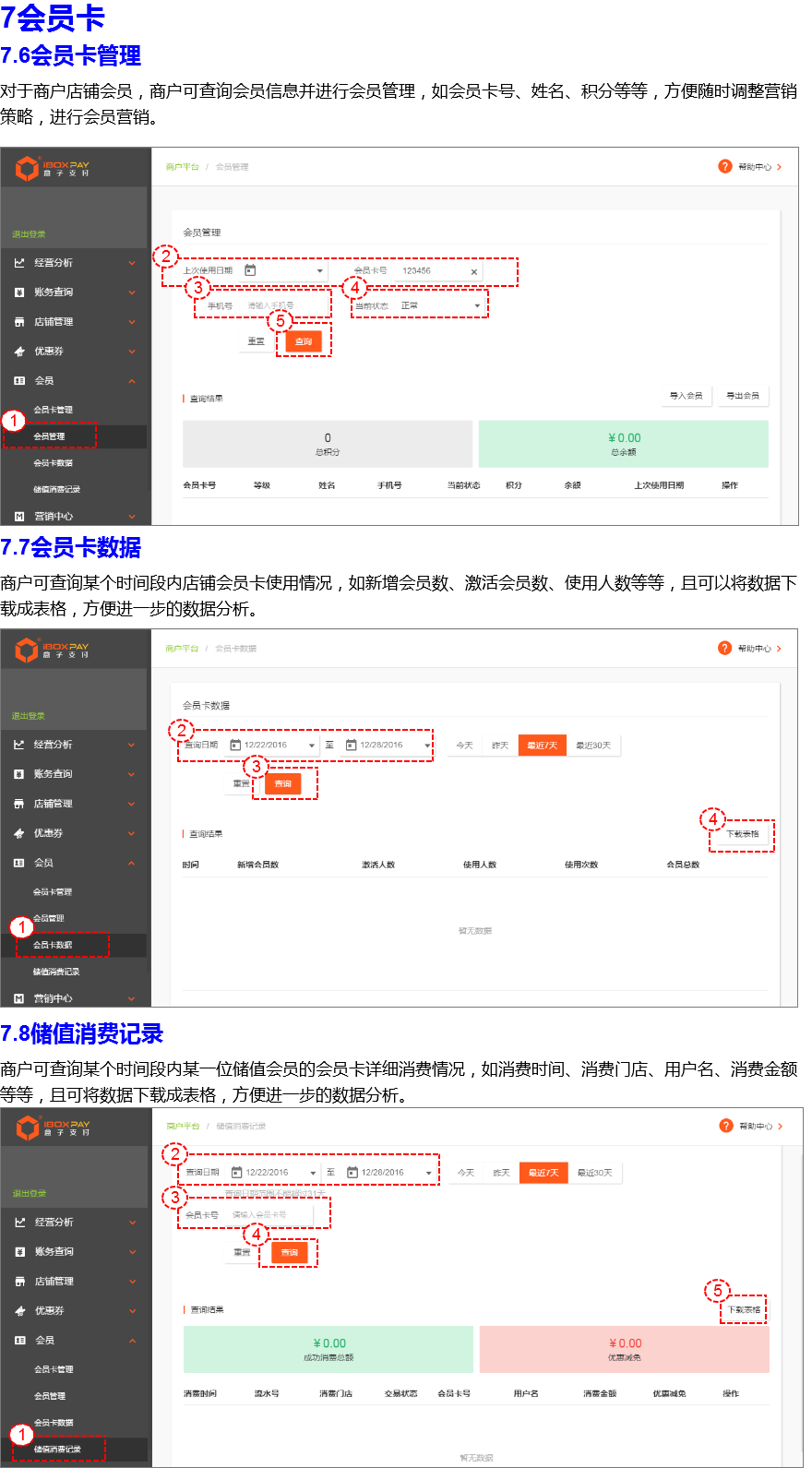
Task: Click the help question-mark icon on 会员卡数据 page
Action: 724,648
